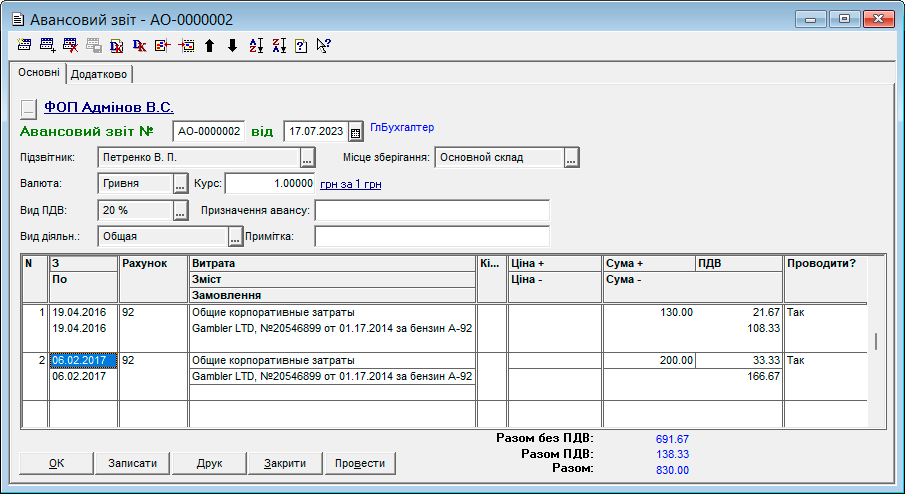
Task: Click the document number field AO-0000002
Action: coord(208,132)
